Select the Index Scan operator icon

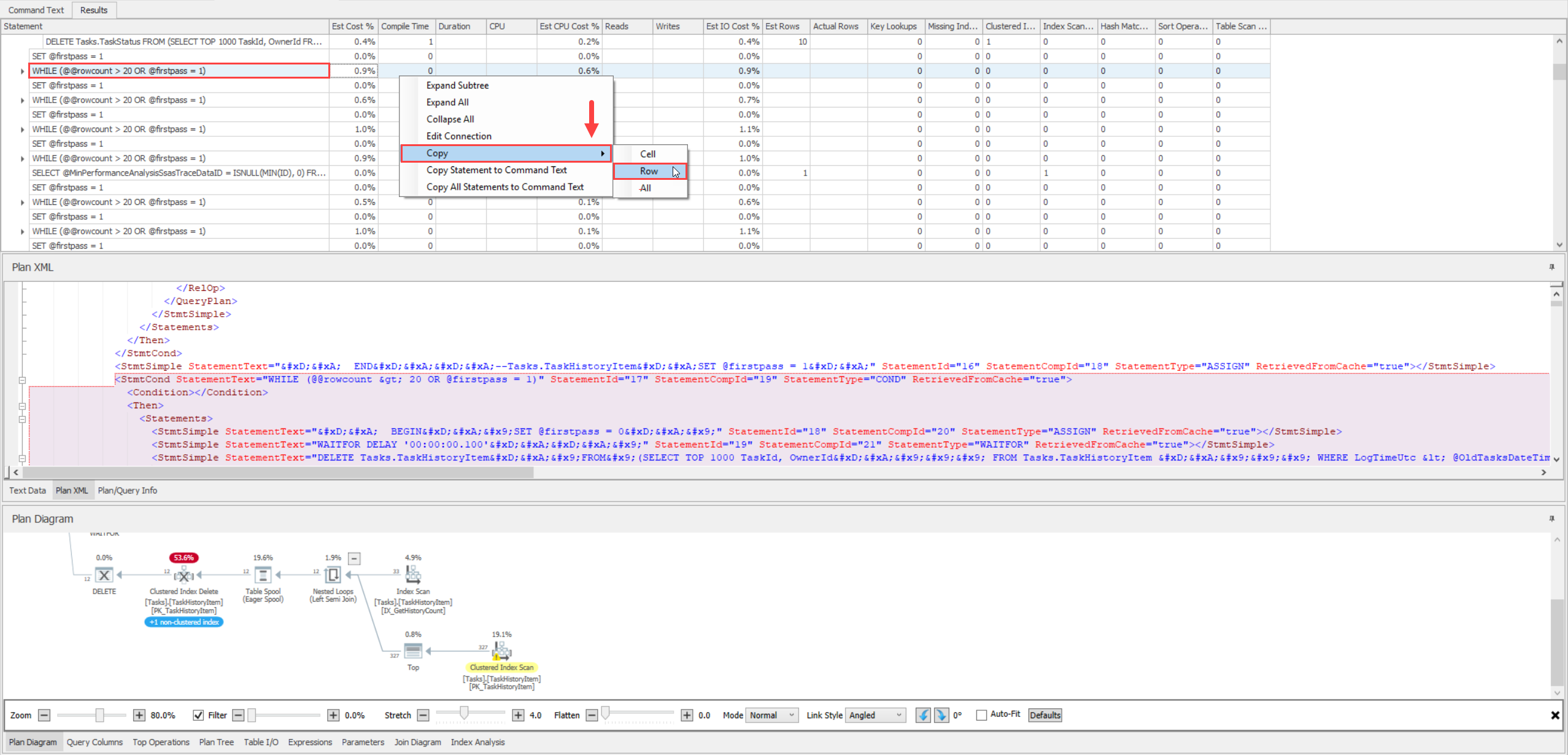(413, 575)
